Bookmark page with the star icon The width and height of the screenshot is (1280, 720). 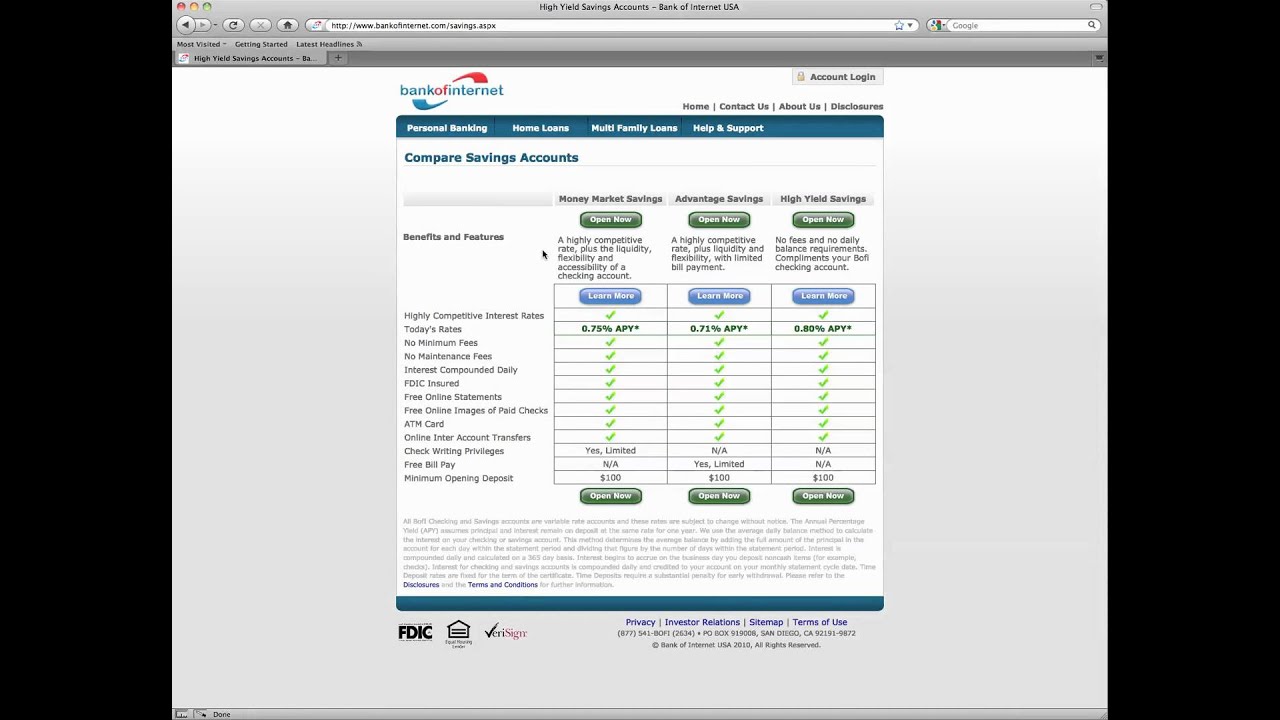click(x=899, y=25)
